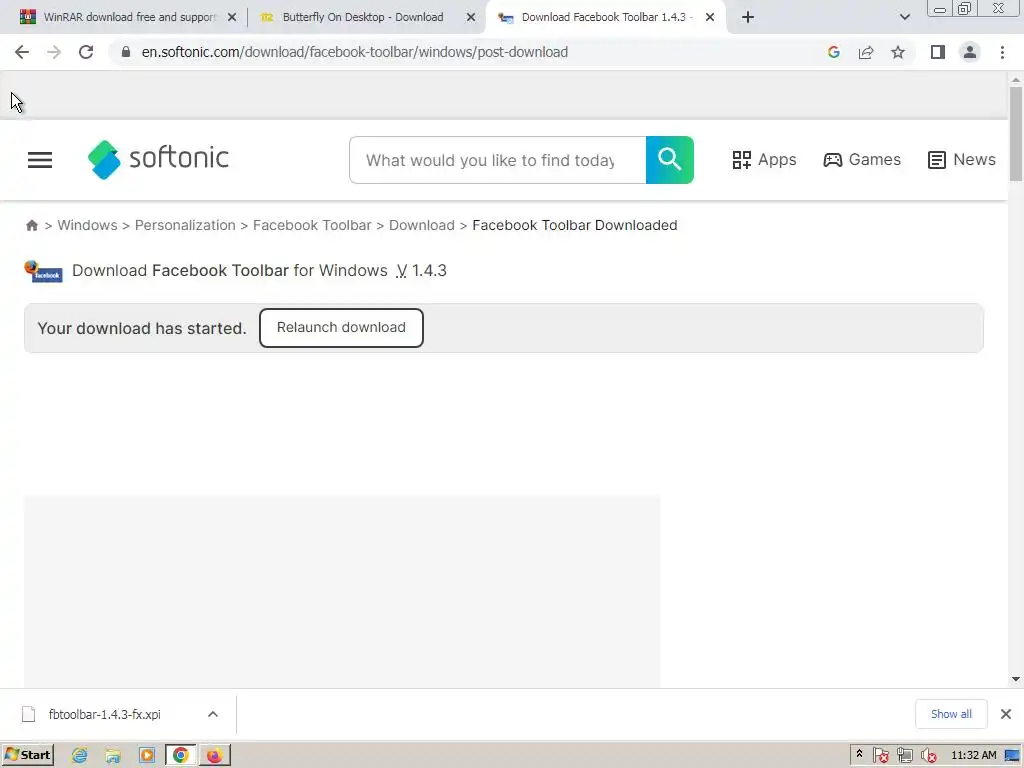Click the volume tray icon
1024x768 pixels.
[928, 756]
